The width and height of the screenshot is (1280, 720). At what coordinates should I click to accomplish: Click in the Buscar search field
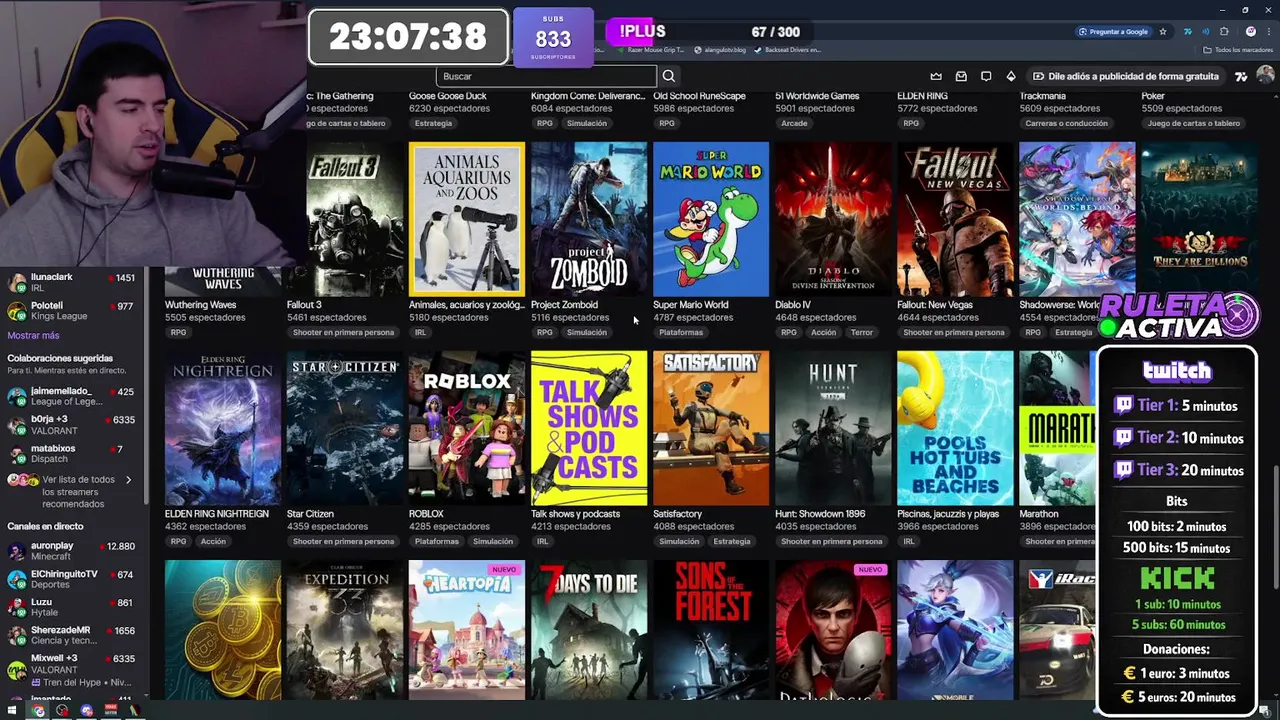[x=546, y=76]
